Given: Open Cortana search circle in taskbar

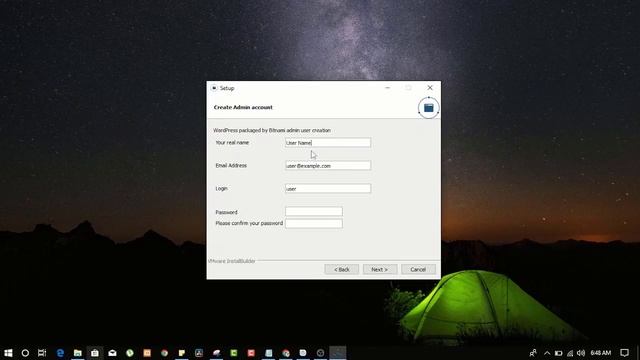Looking at the screenshot, I should 25,353.
